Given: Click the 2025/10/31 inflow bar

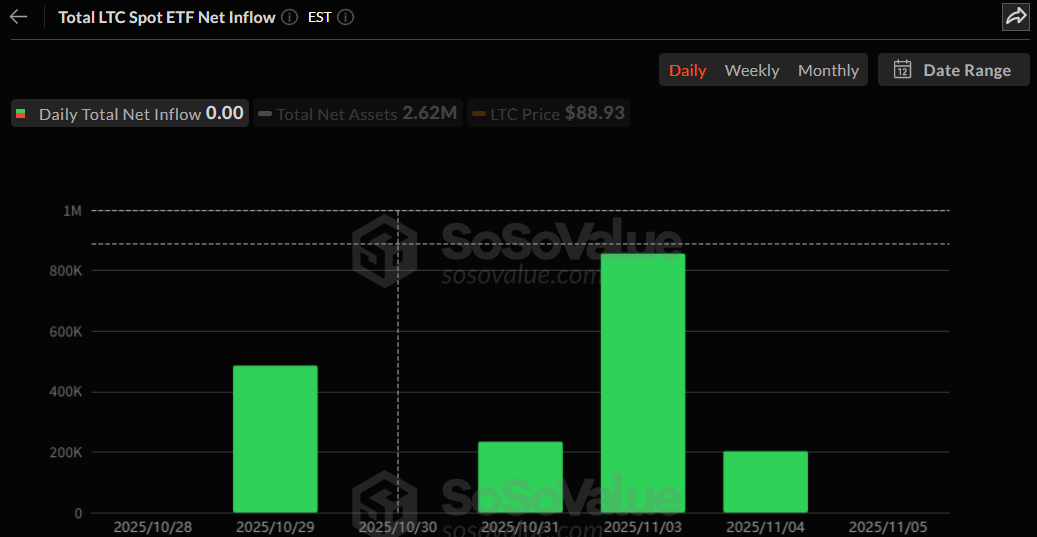Looking at the screenshot, I should (x=520, y=477).
